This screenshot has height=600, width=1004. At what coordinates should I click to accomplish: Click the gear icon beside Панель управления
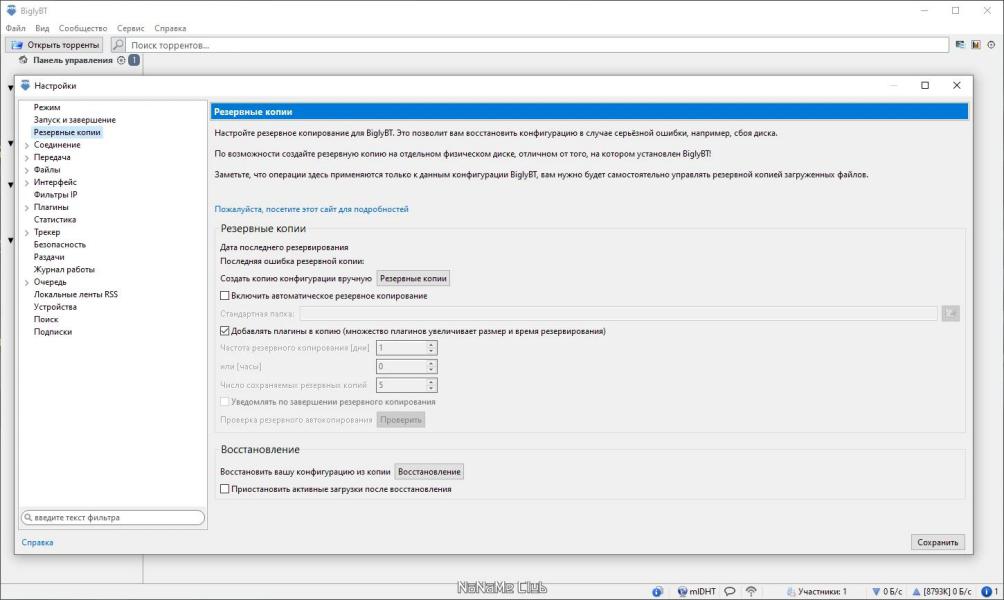click(x=121, y=60)
